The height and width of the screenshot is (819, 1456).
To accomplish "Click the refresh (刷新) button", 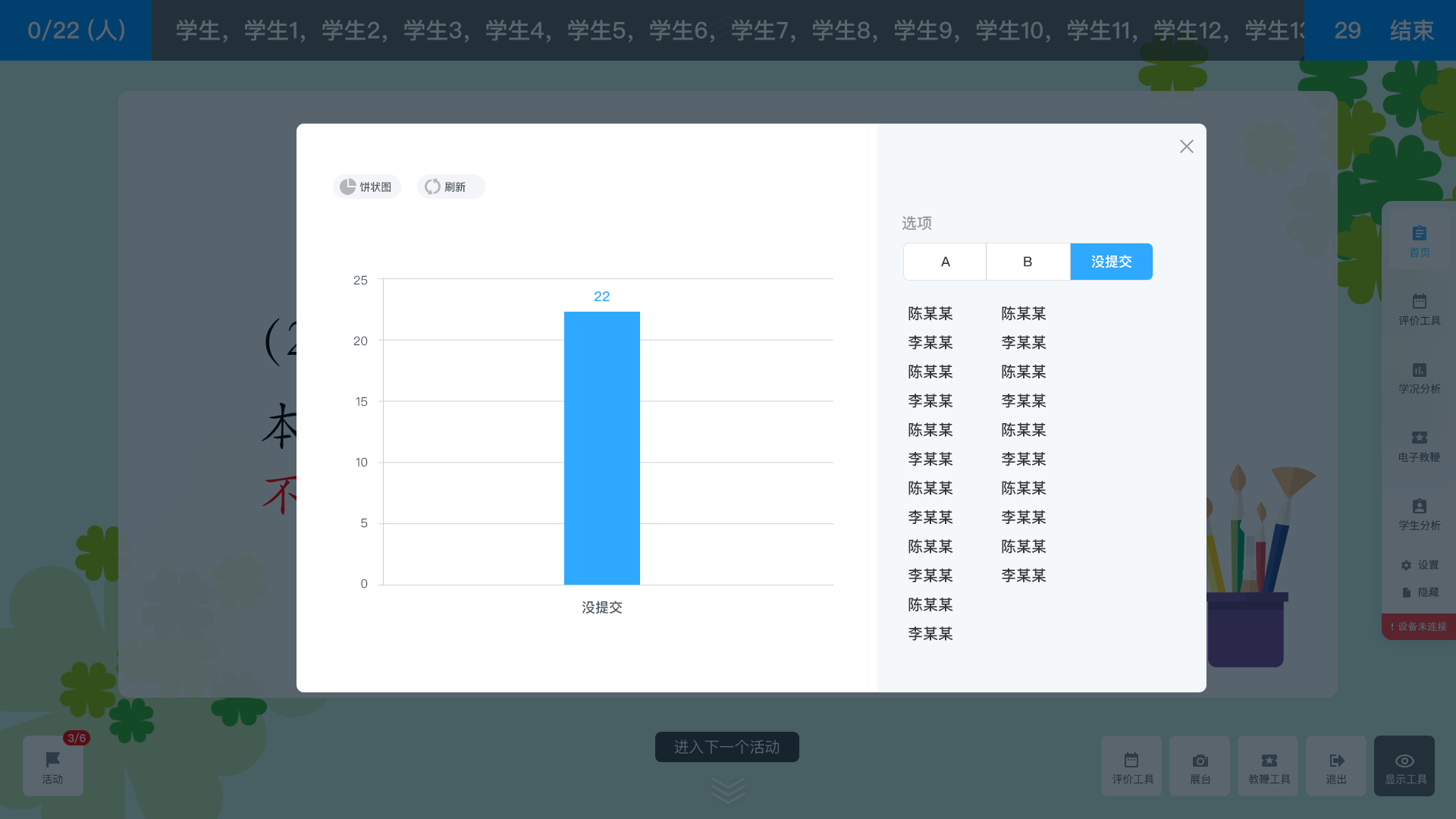I will [x=450, y=187].
